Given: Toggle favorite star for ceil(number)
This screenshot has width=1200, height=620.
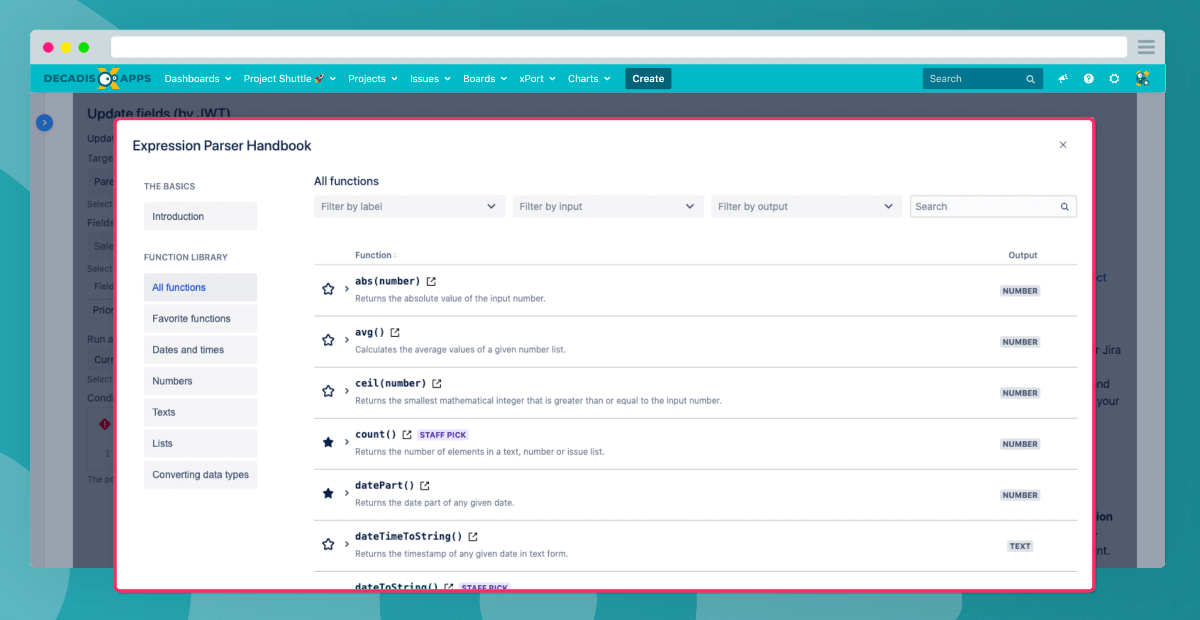Looking at the screenshot, I should point(328,391).
